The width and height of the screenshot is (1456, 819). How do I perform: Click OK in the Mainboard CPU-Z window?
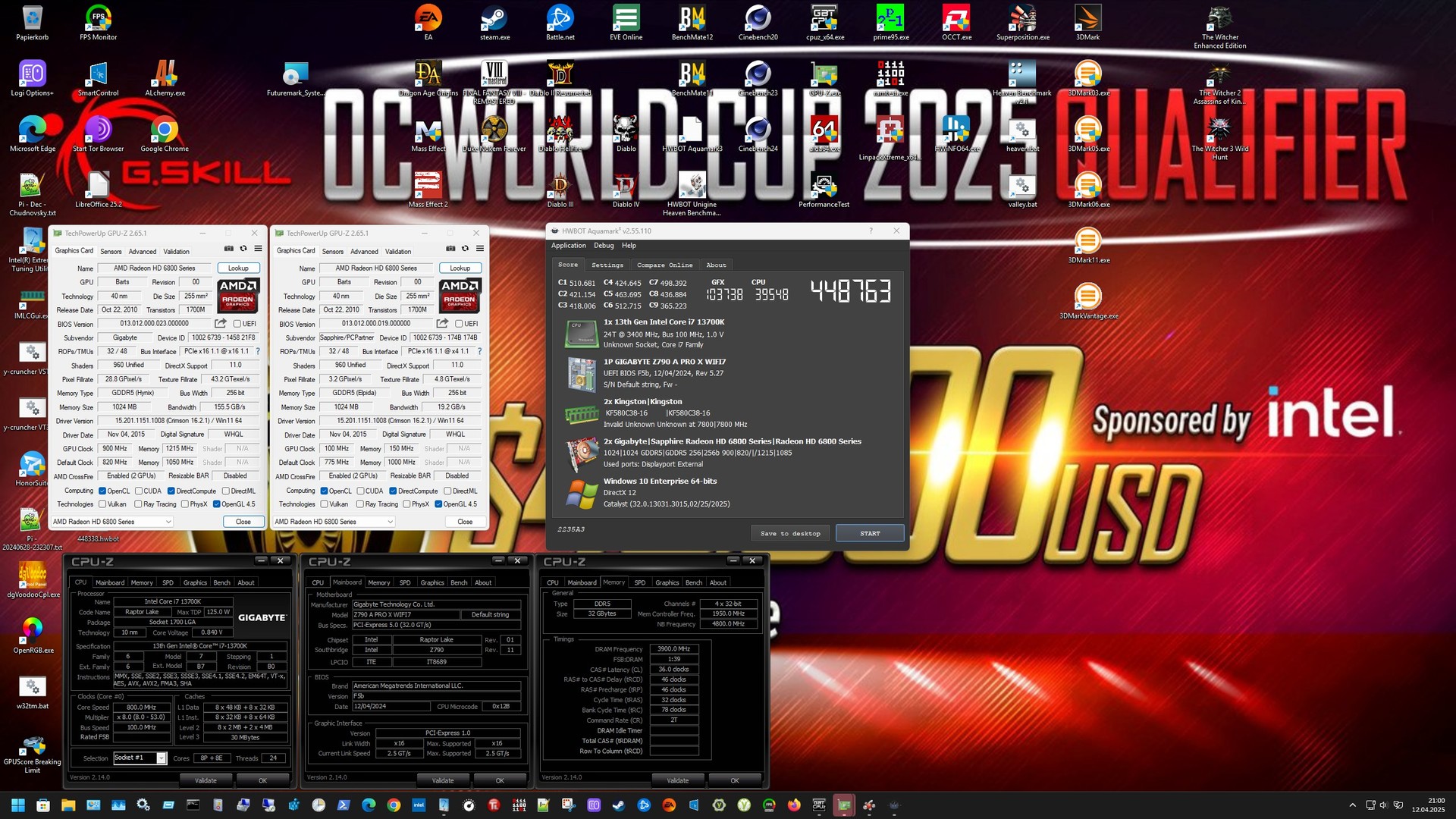500,780
